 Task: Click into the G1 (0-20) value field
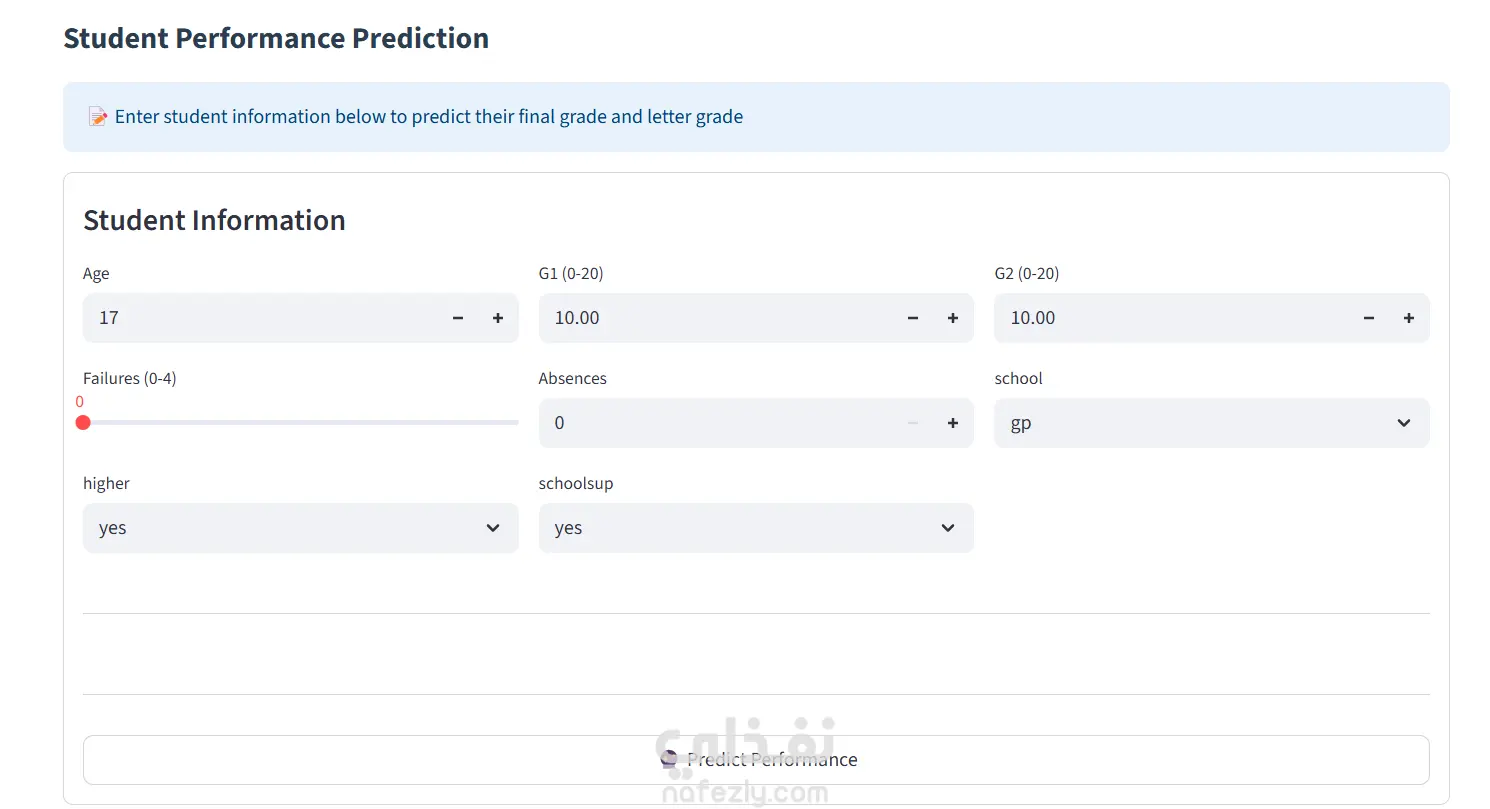(716, 318)
